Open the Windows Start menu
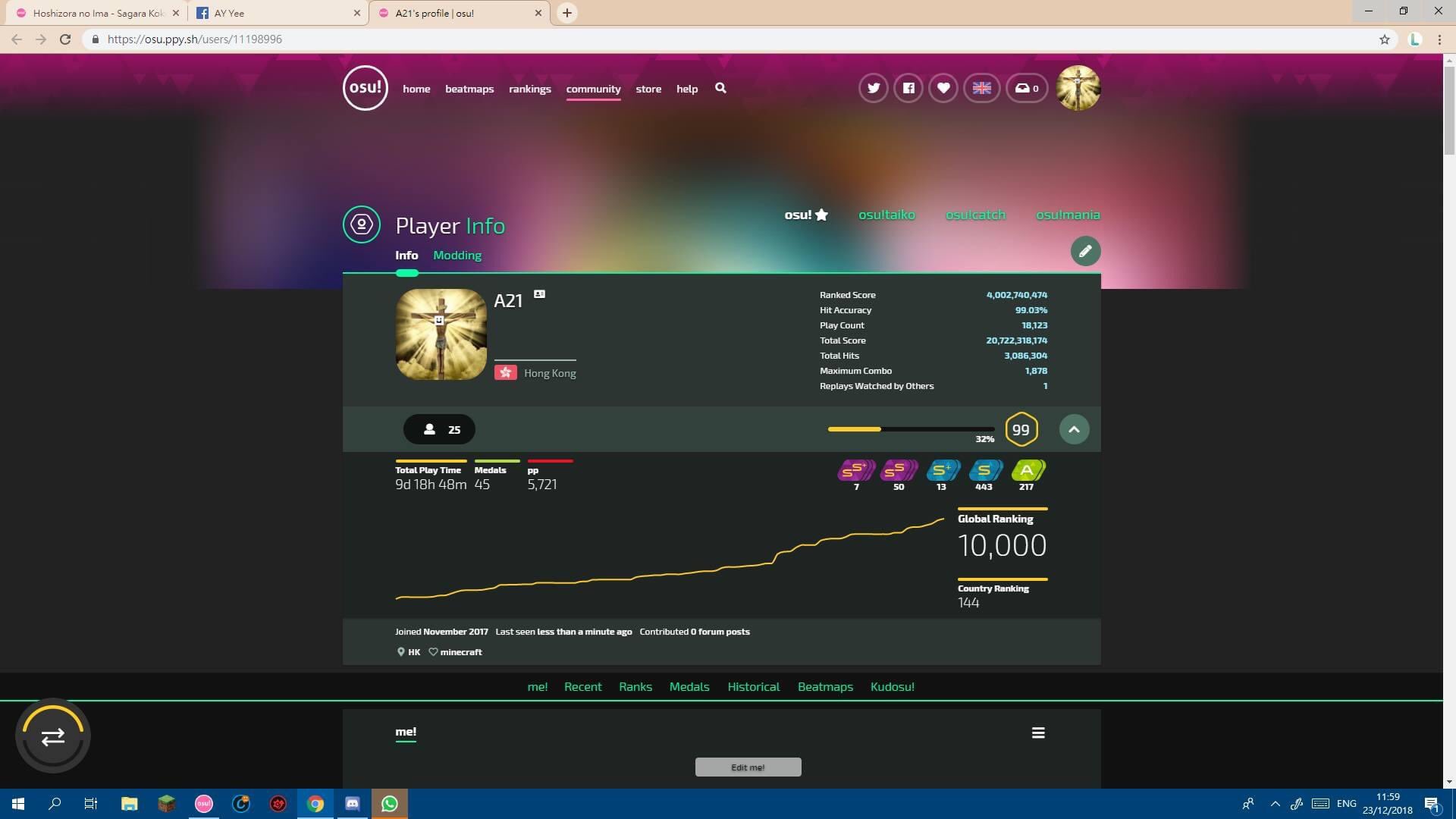Screen dimensions: 1456x819 [18, 804]
